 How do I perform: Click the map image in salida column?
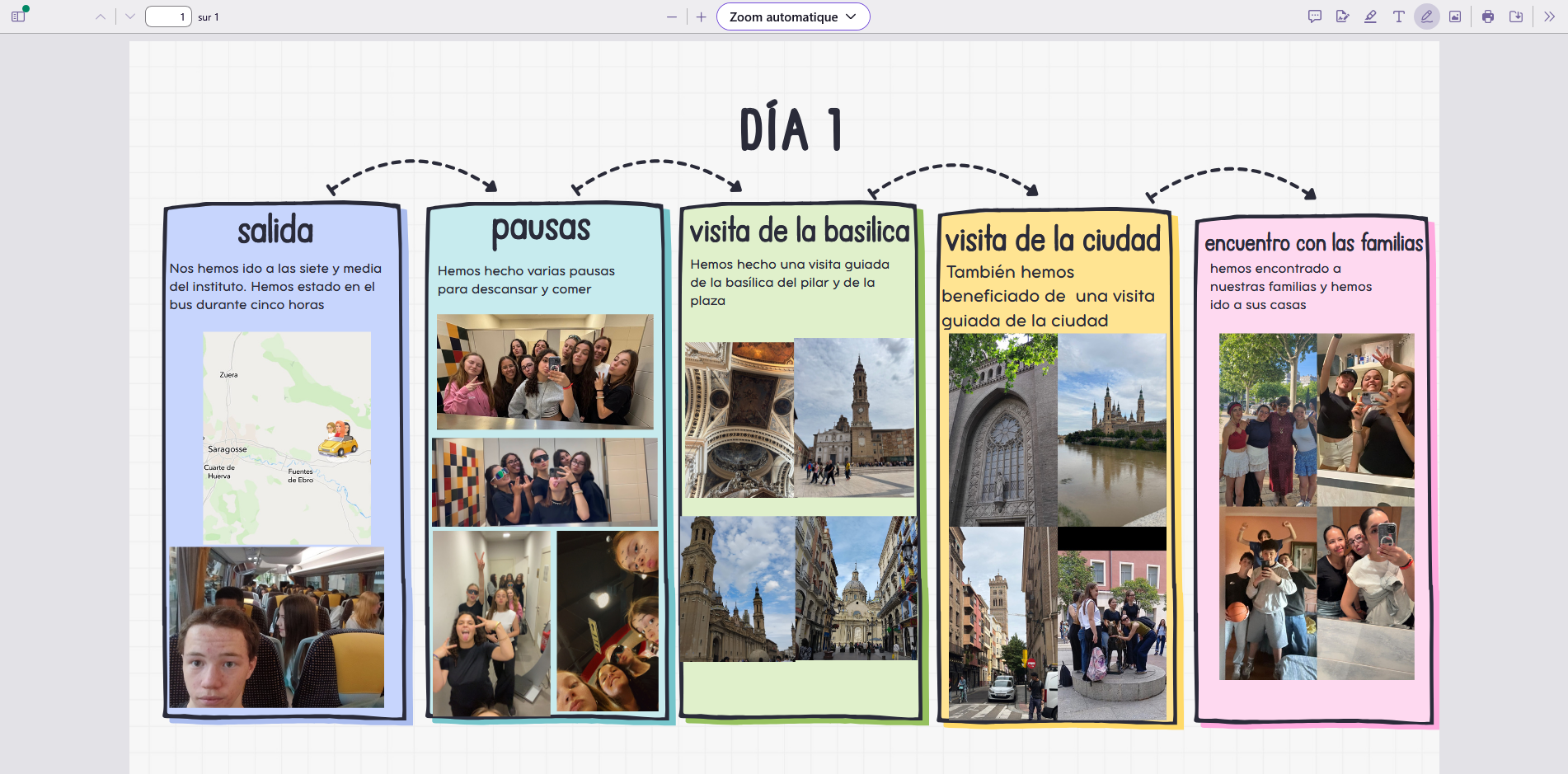click(x=287, y=438)
